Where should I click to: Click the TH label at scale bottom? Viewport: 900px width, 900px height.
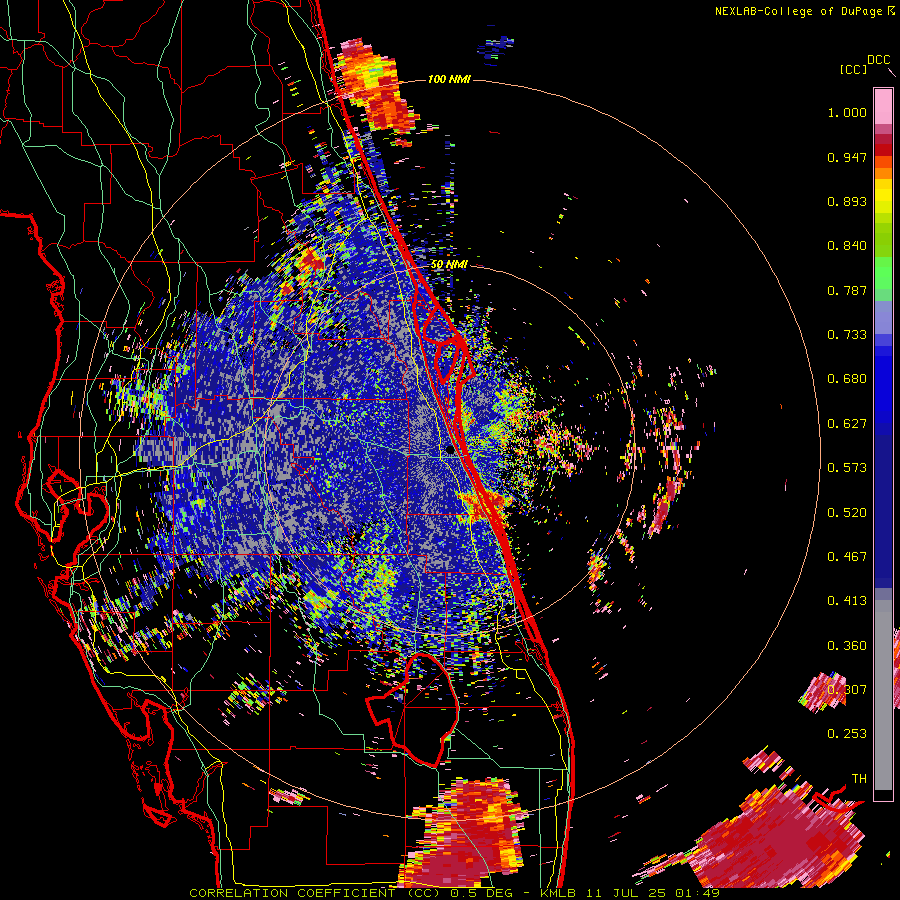859,779
